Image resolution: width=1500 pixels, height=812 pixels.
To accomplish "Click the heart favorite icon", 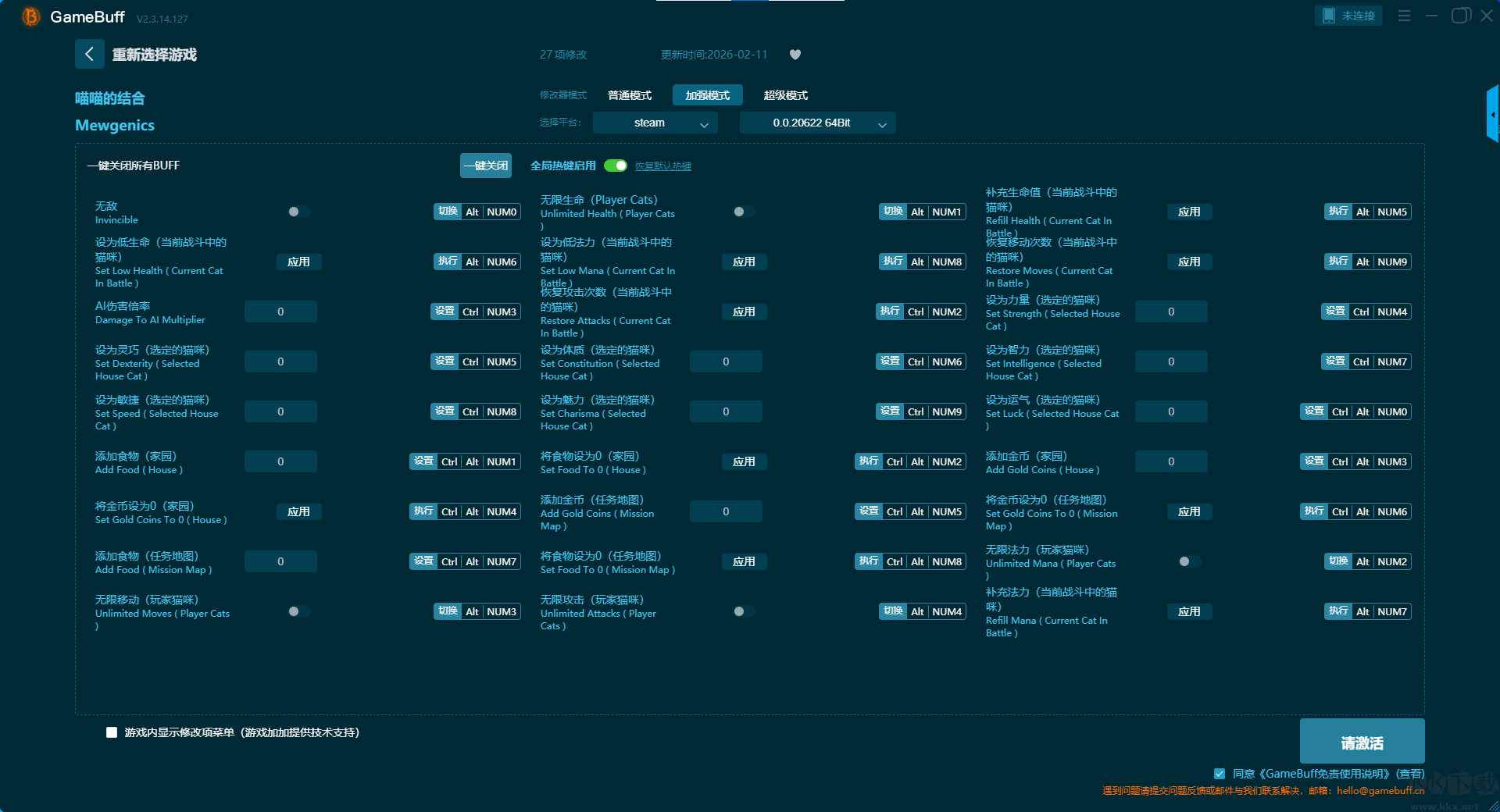I will (x=795, y=55).
